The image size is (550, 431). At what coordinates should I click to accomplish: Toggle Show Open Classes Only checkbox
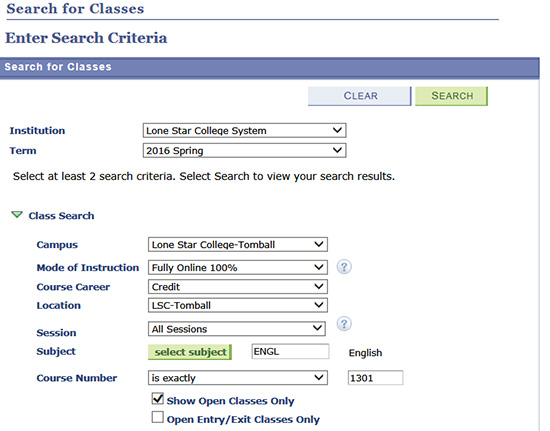(x=158, y=399)
